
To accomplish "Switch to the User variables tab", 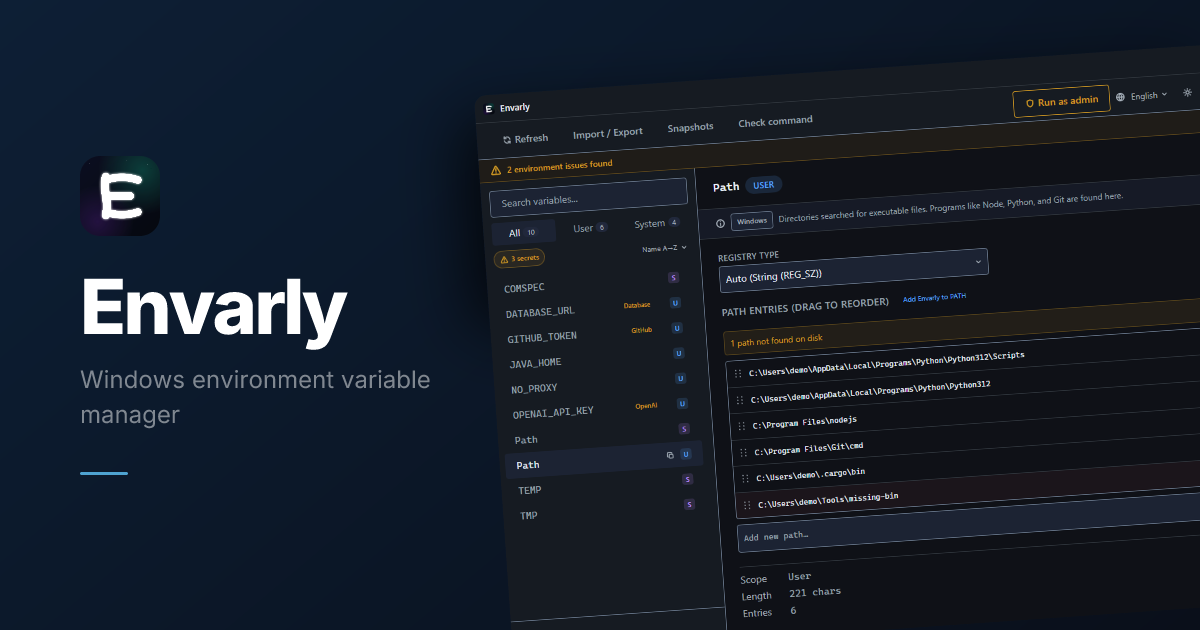I will pyautogui.click(x=589, y=228).
